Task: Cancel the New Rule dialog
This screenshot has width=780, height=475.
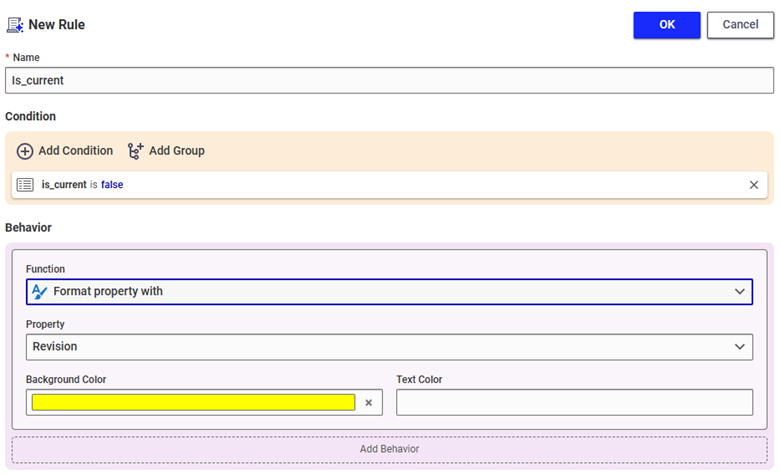Action: click(740, 25)
